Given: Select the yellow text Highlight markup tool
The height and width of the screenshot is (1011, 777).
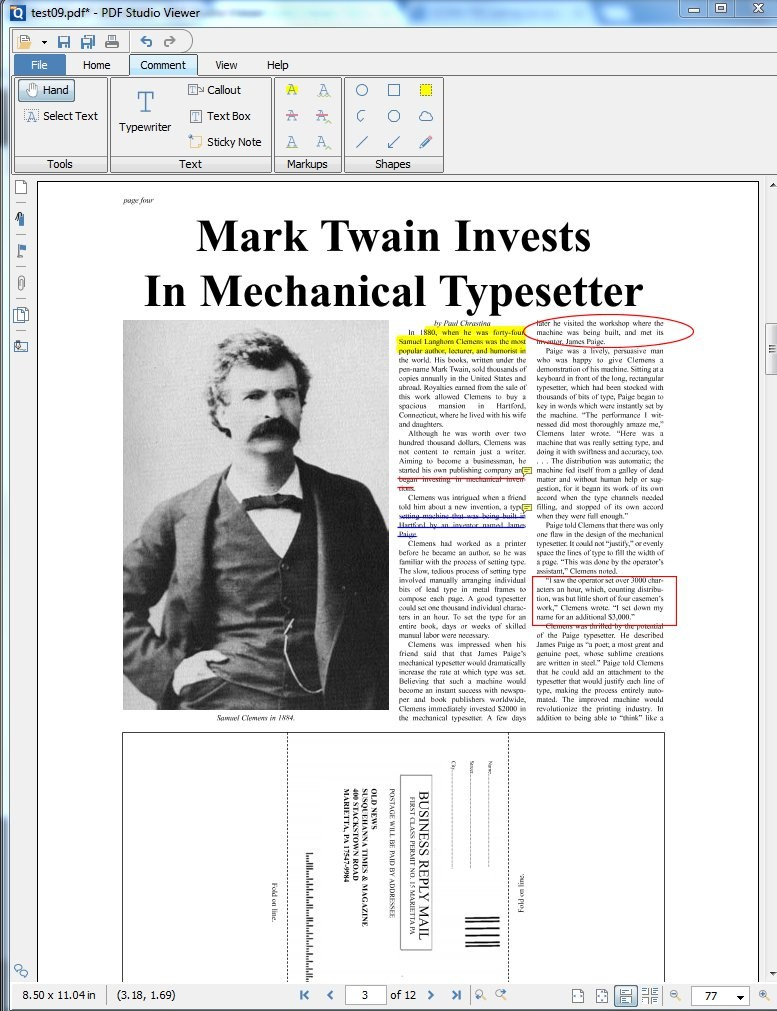Looking at the screenshot, I should [x=292, y=90].
